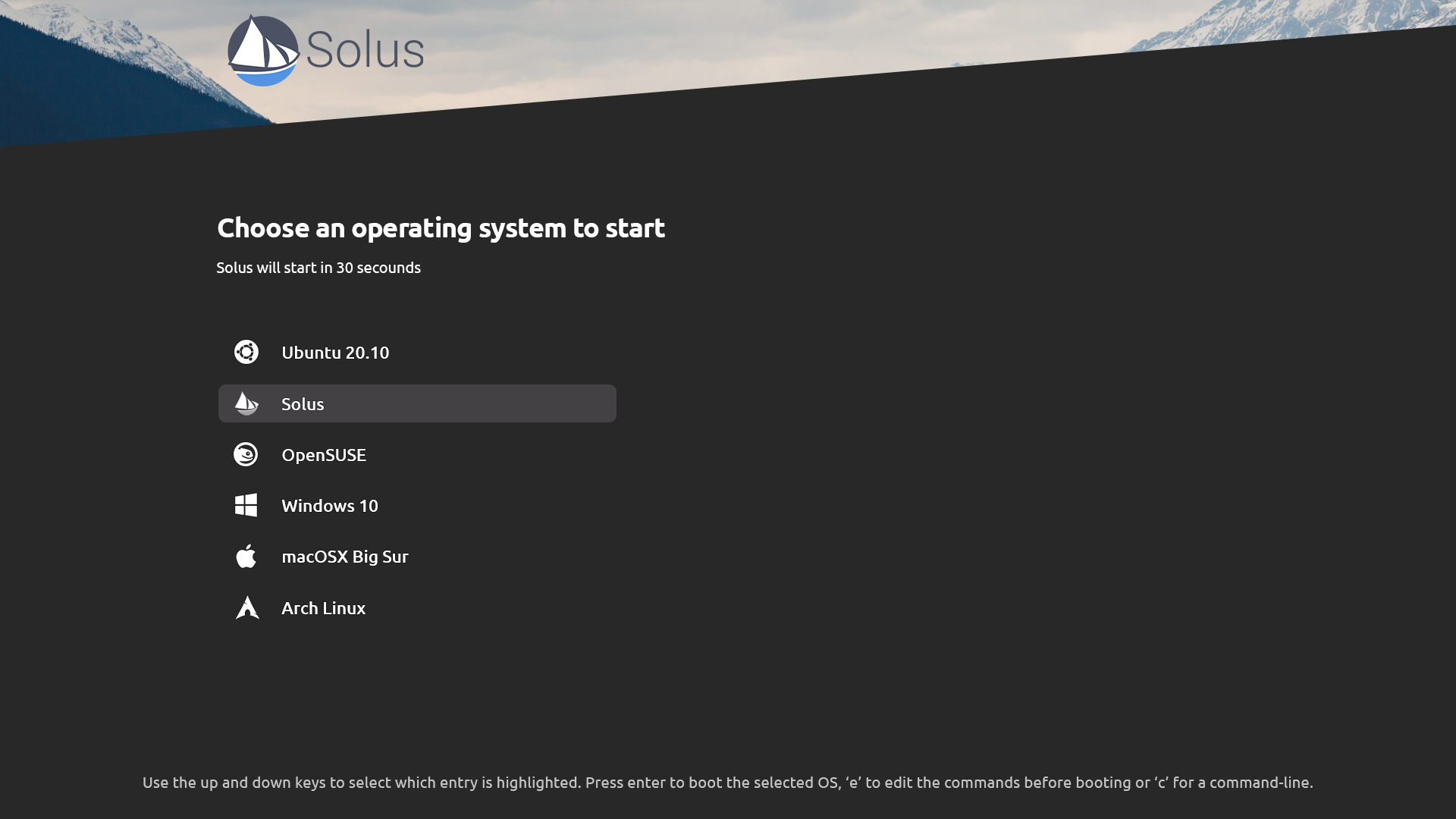
Task: Click the Arch Linux logo icon
Action: click(x=247, y=608)
